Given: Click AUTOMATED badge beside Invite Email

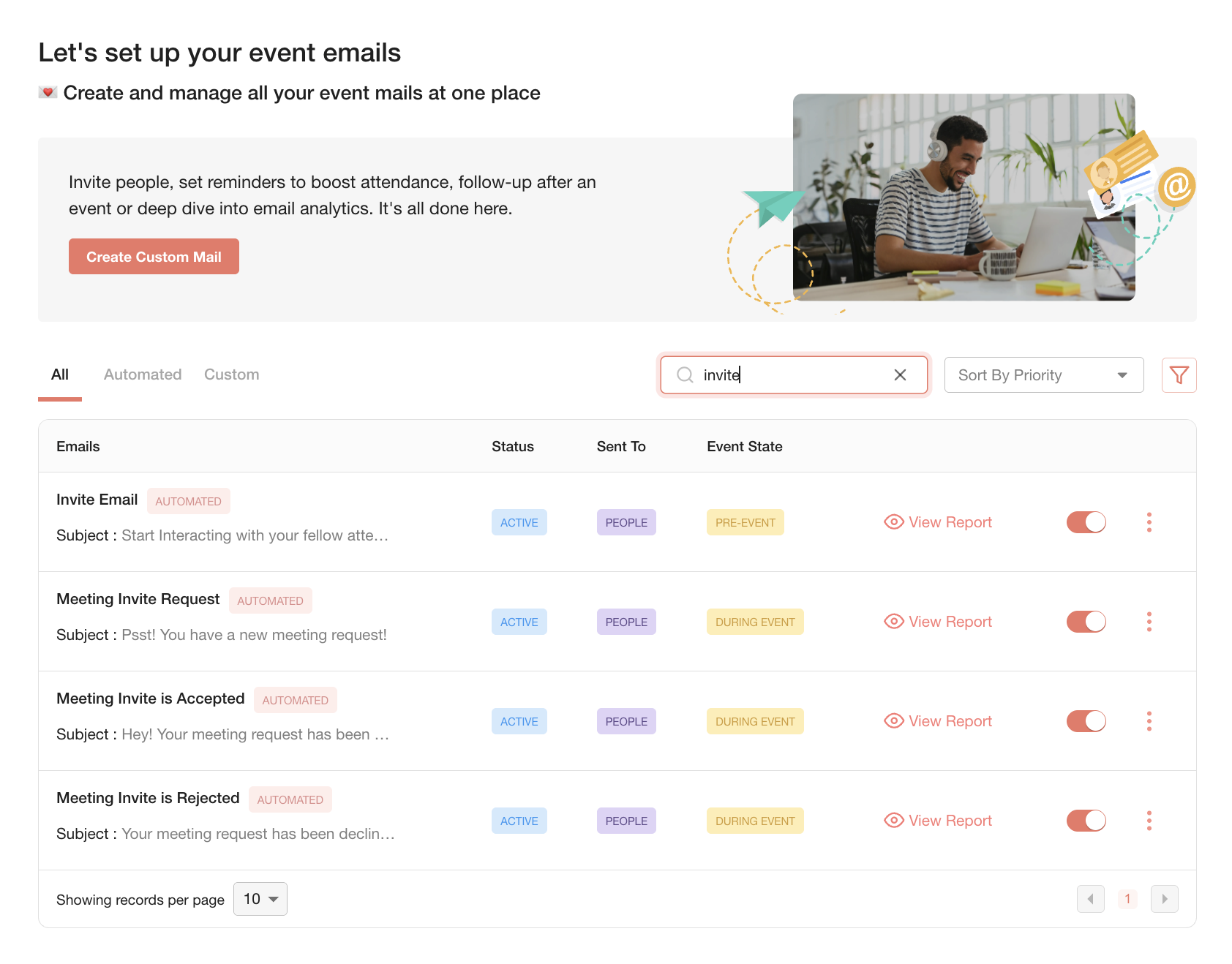Looking at the screenshot, I should click(x=189, y=501).
